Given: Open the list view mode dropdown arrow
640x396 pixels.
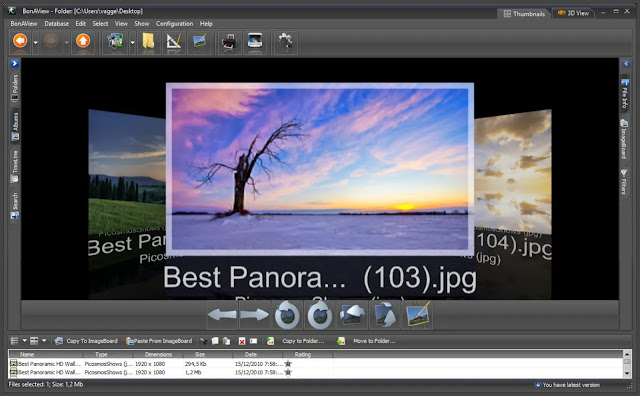Looking at the screenshot, I should tap(24, 340).
